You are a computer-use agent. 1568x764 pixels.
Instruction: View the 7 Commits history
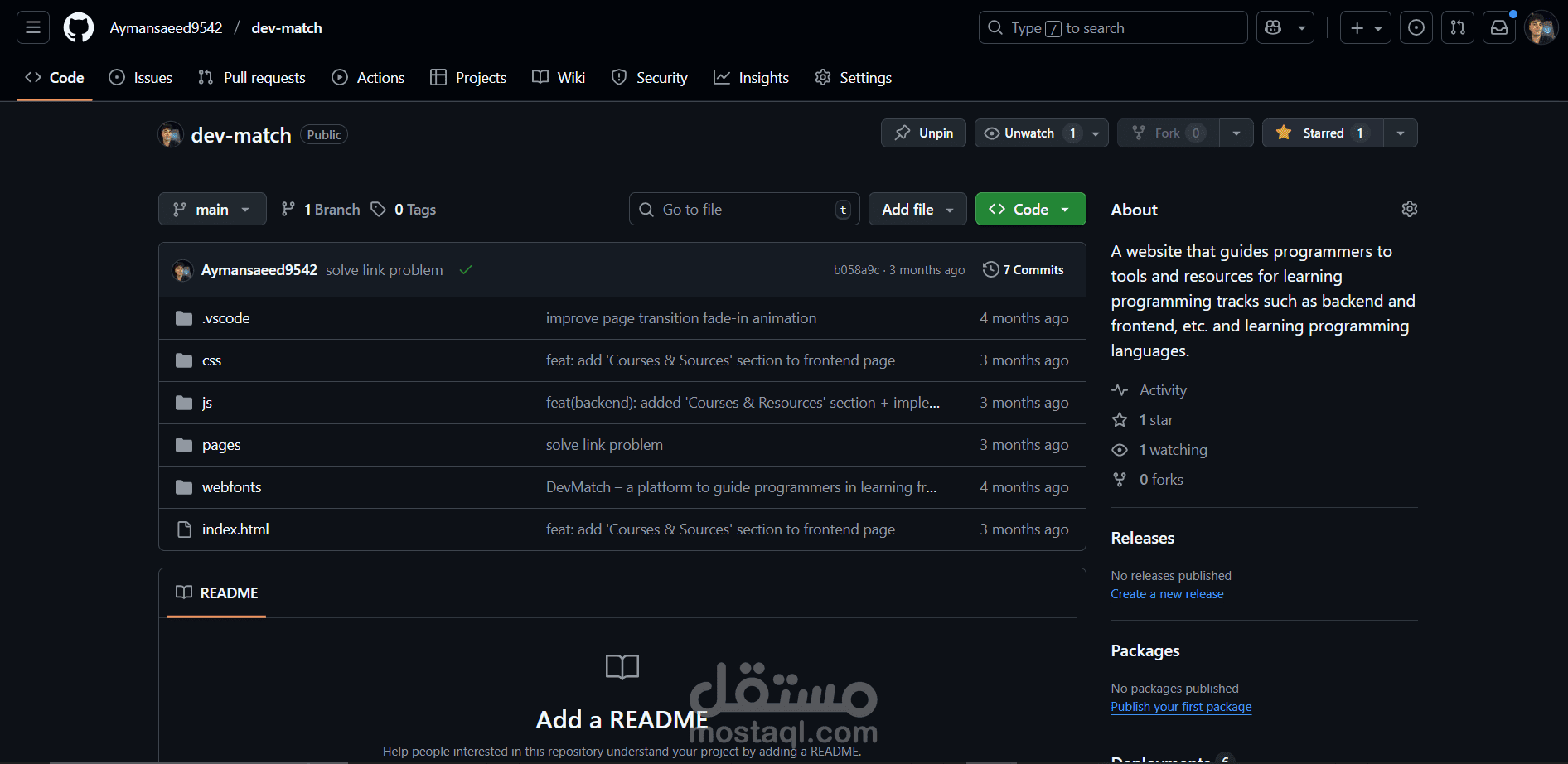[x=1024, y=270]
